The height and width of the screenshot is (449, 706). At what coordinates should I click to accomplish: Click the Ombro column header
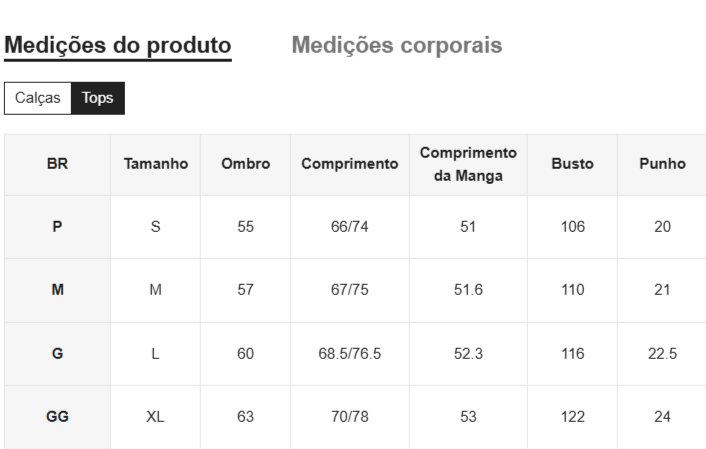click(245, 164)
